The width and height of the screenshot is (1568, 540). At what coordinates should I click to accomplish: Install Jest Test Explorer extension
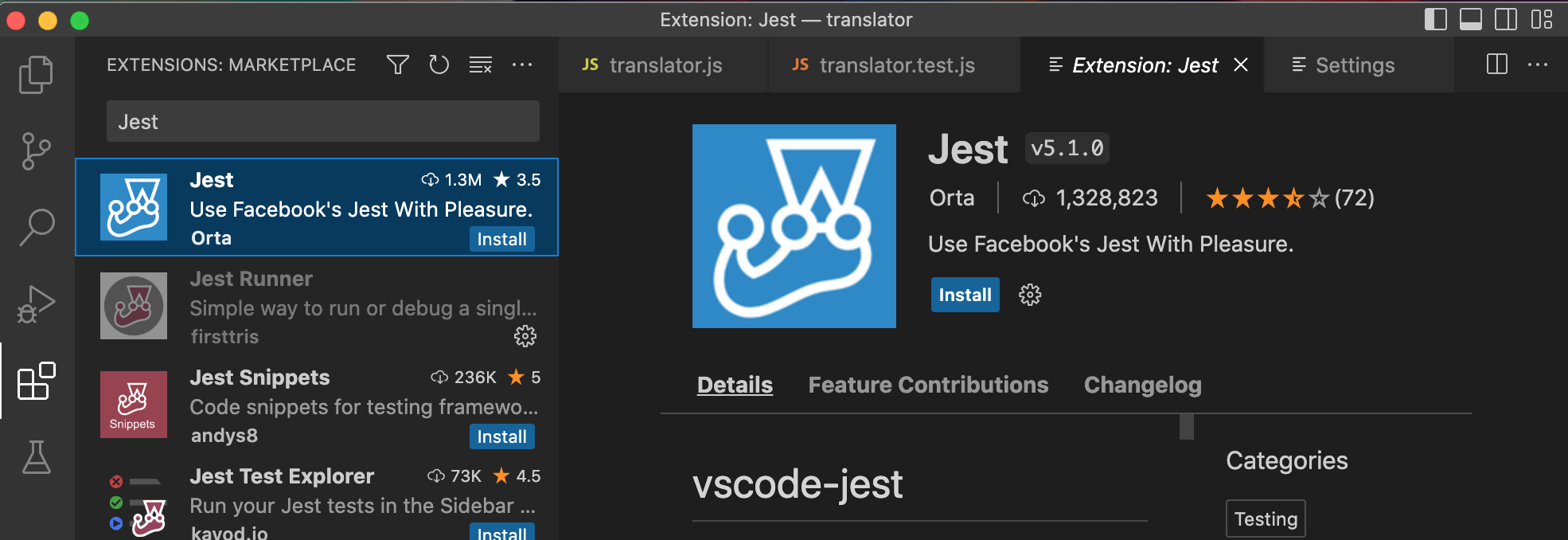click(x=501, y=531)
